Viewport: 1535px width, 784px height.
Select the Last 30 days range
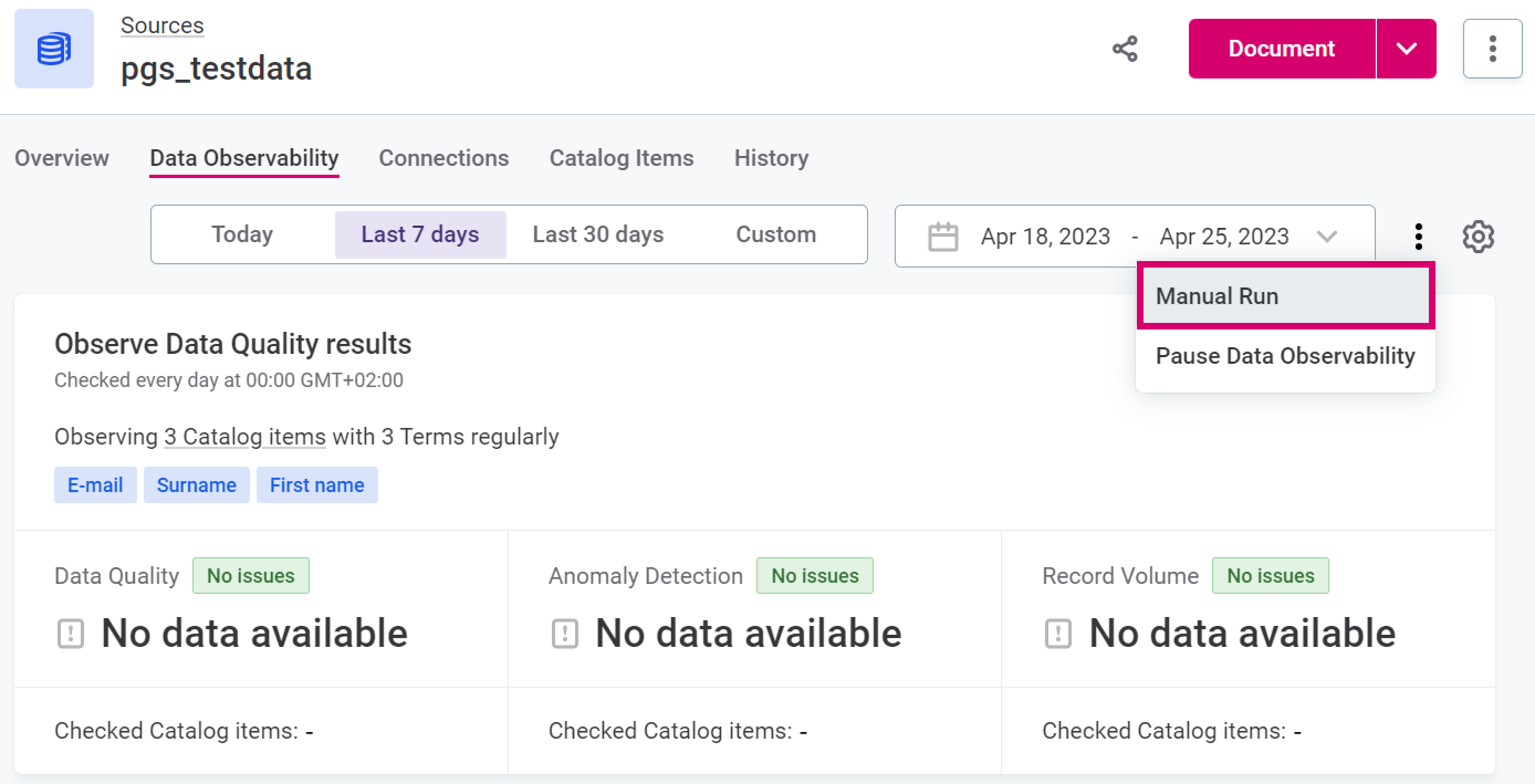click(598, 235)
